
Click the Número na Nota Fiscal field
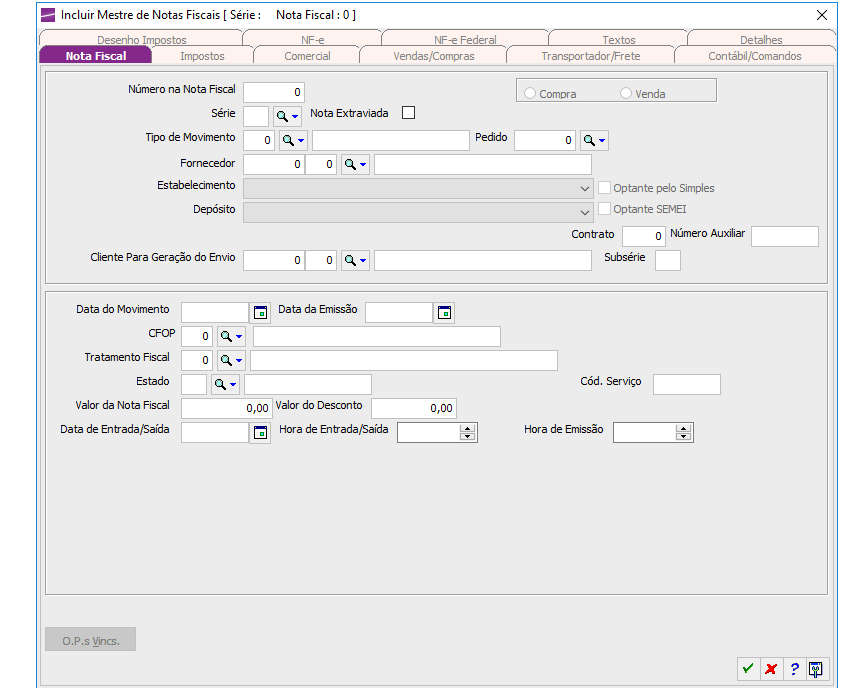[274, 92]
